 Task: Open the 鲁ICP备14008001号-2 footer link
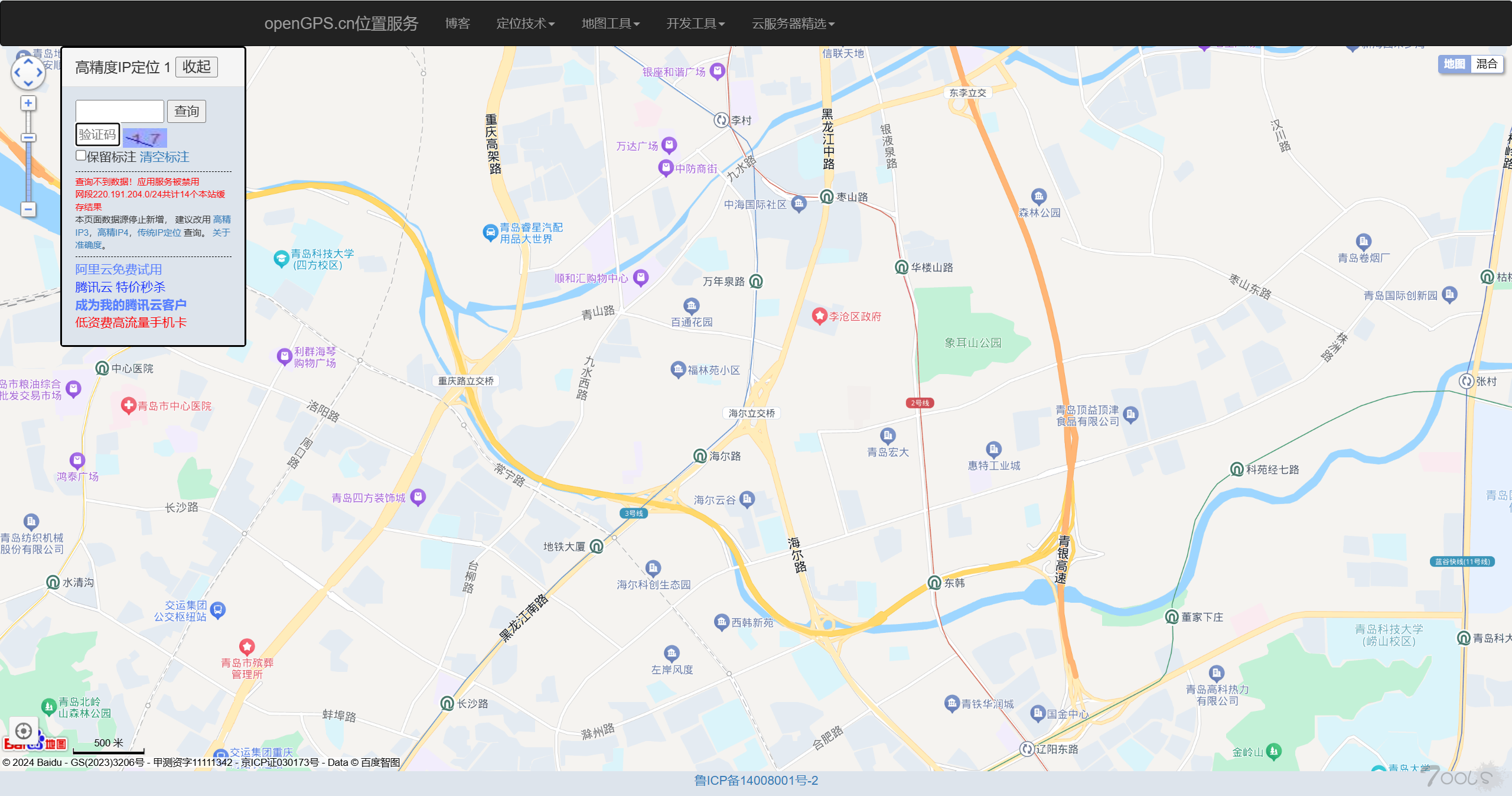[756, 781]
